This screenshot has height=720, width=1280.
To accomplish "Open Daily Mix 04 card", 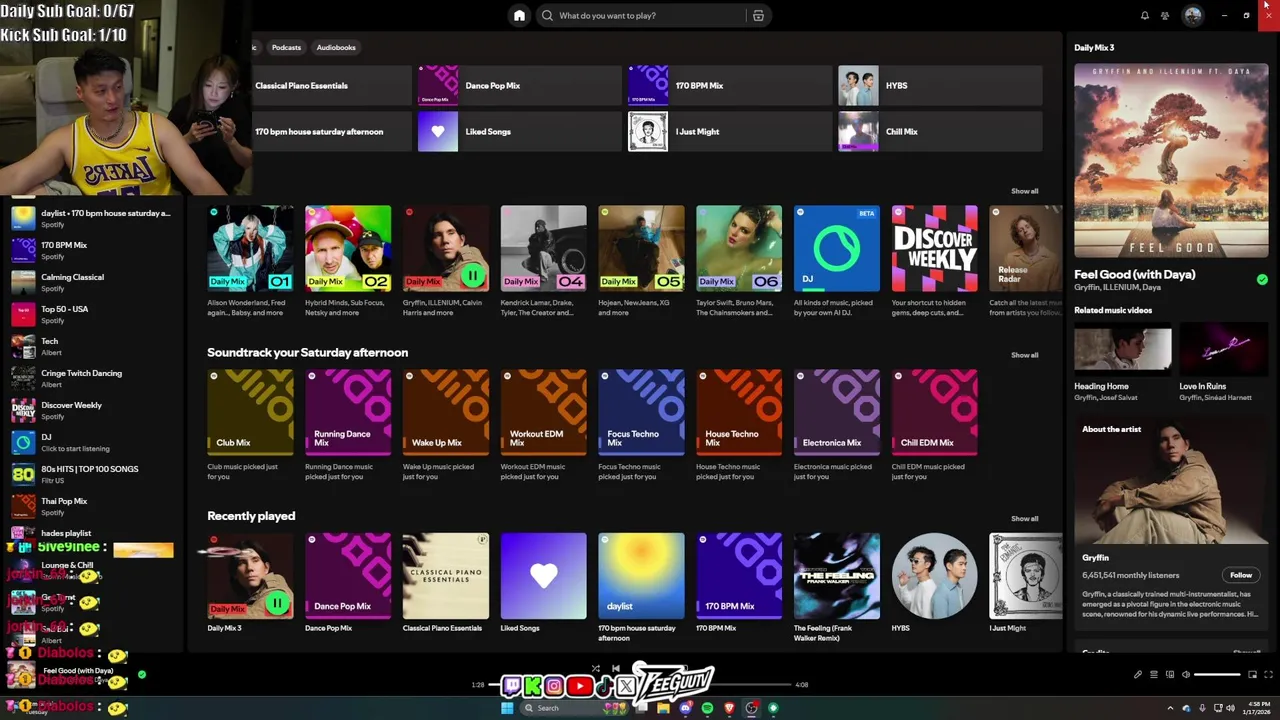I will pos(543,261).
